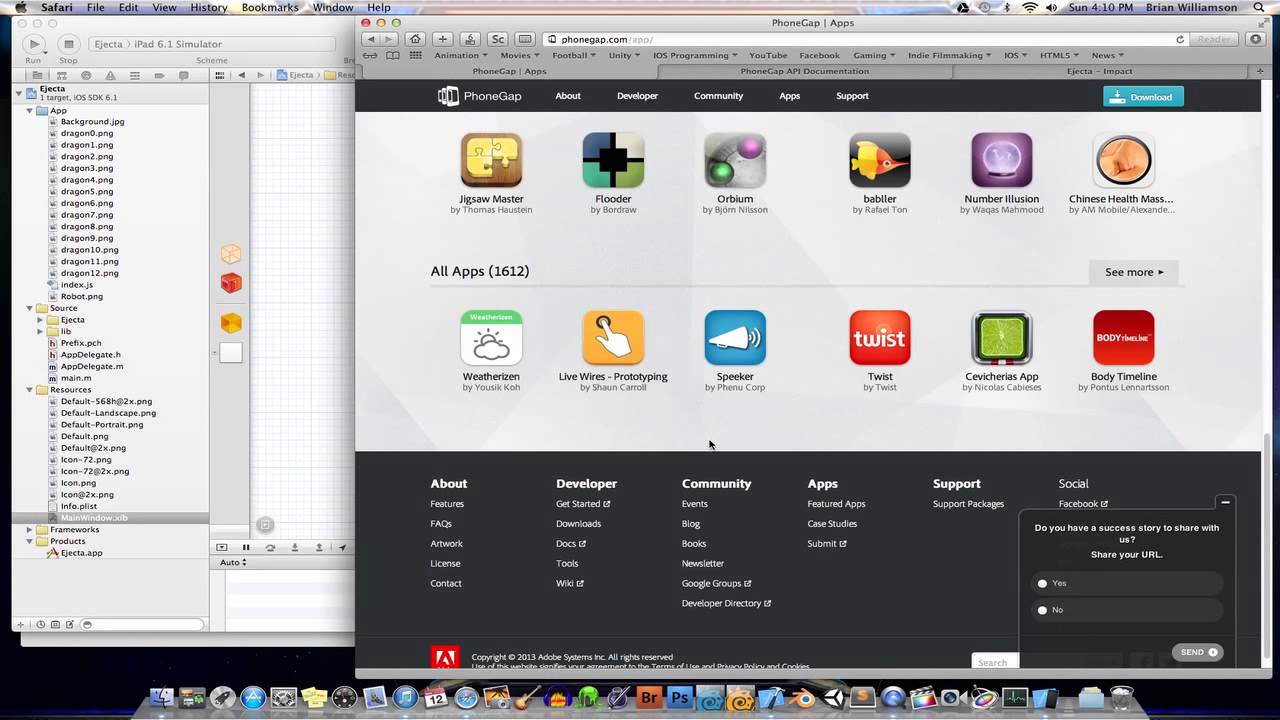Open the Live Wires Prototyping app icon

[613, 338]
